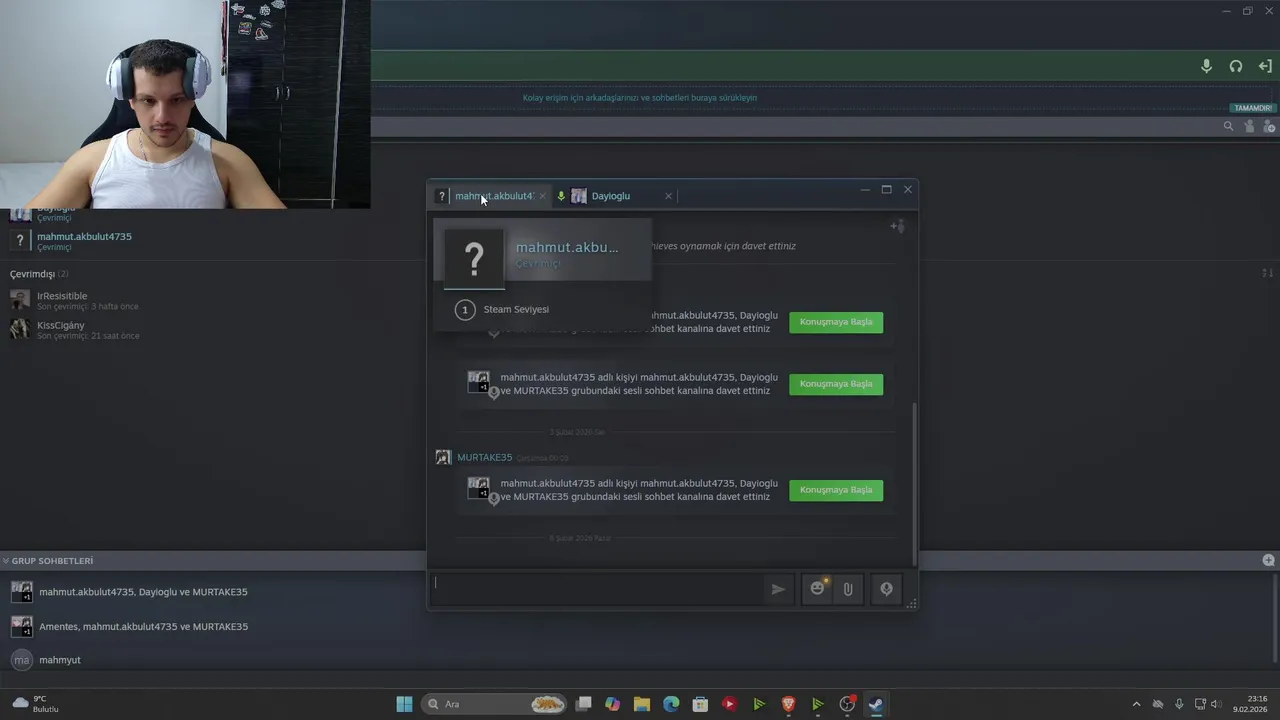Focus the chat message input field
Screen dimensions: 1280x720
pos(597,589)
